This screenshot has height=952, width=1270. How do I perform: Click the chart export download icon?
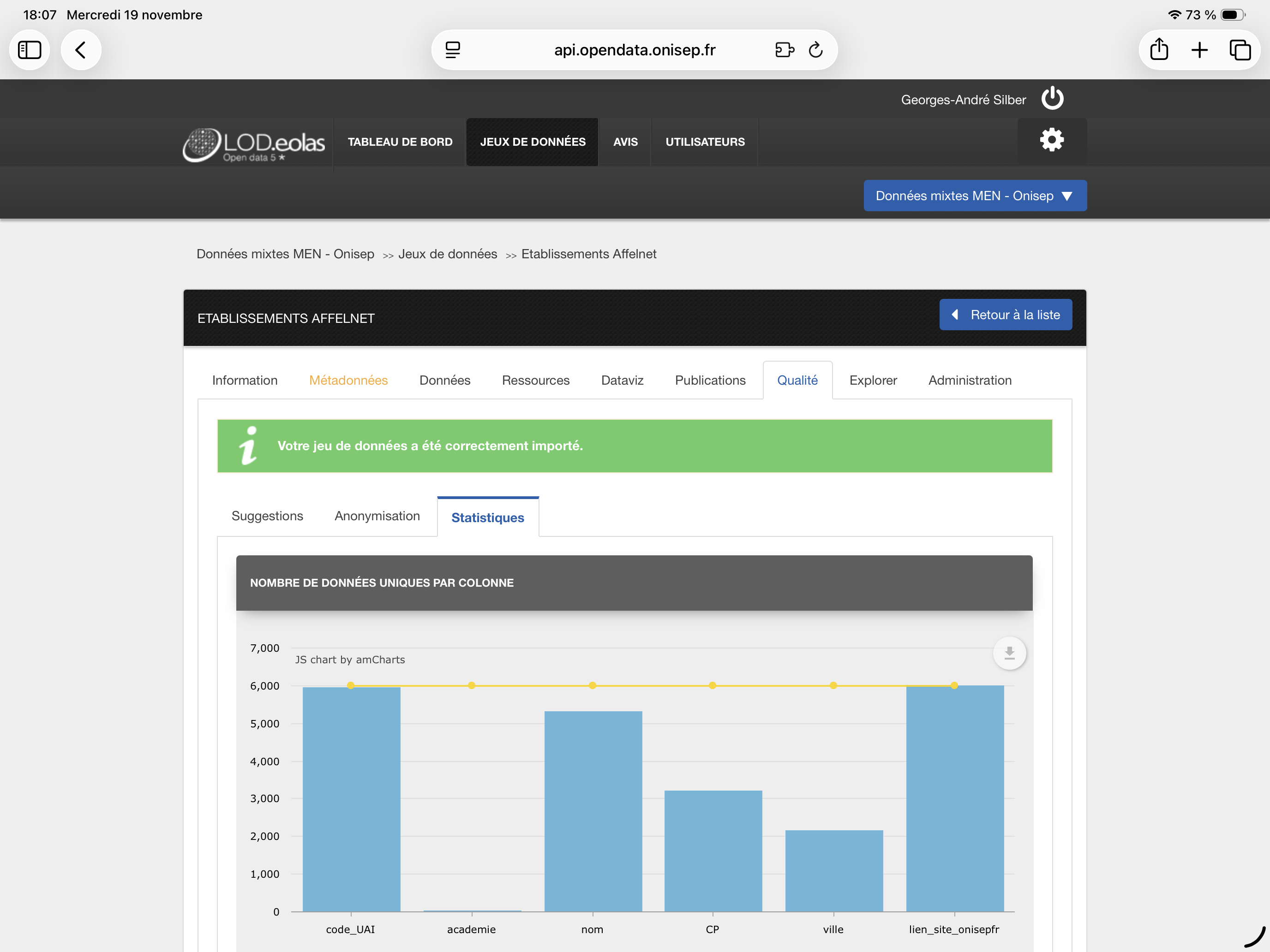(x=1009, y=653)
